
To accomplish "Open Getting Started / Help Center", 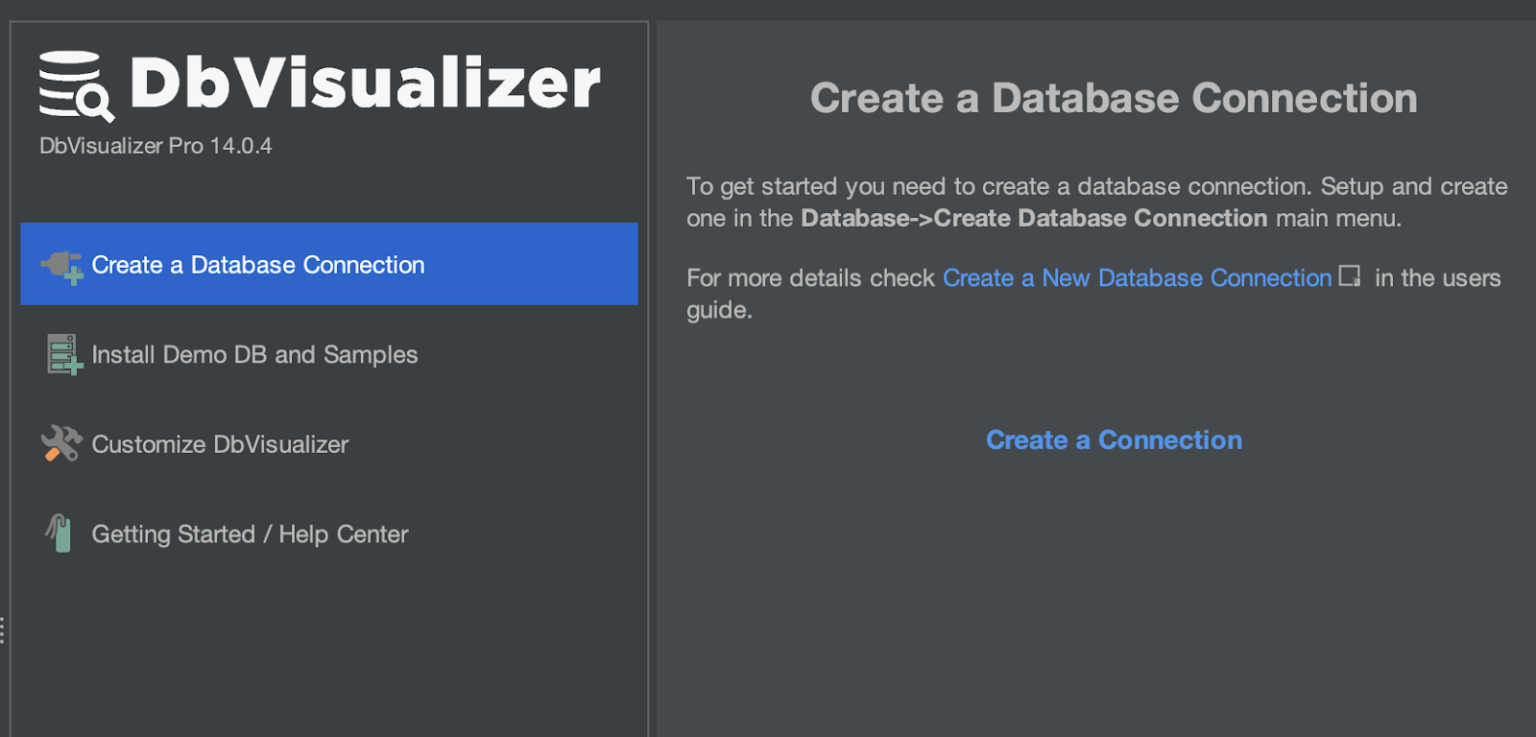I will click(249, 534).
